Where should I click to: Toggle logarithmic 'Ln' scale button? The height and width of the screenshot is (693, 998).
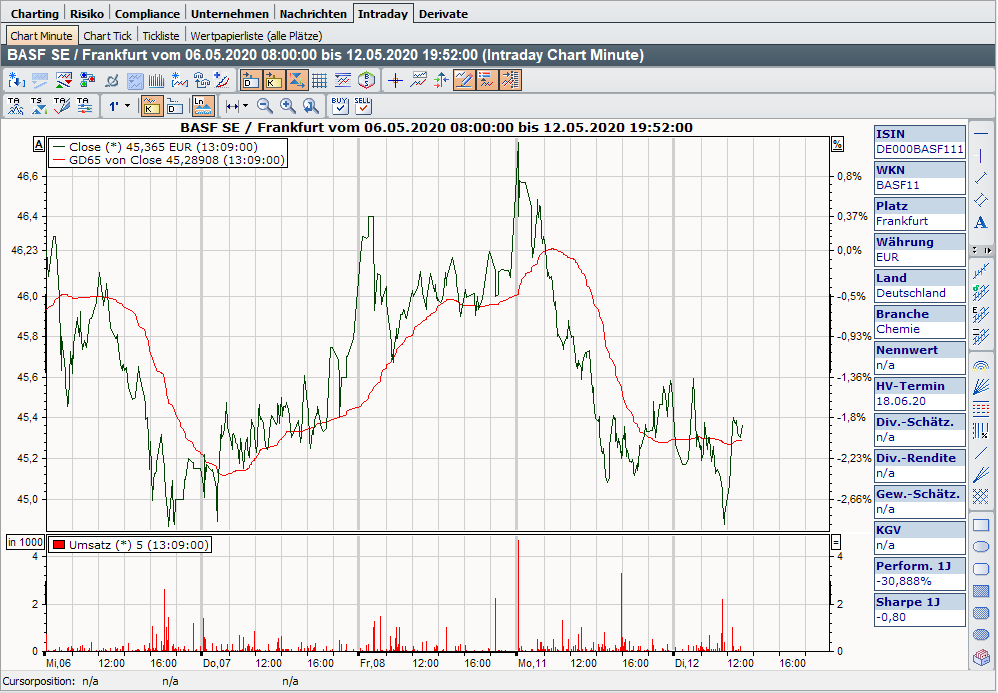coord(203,105)
